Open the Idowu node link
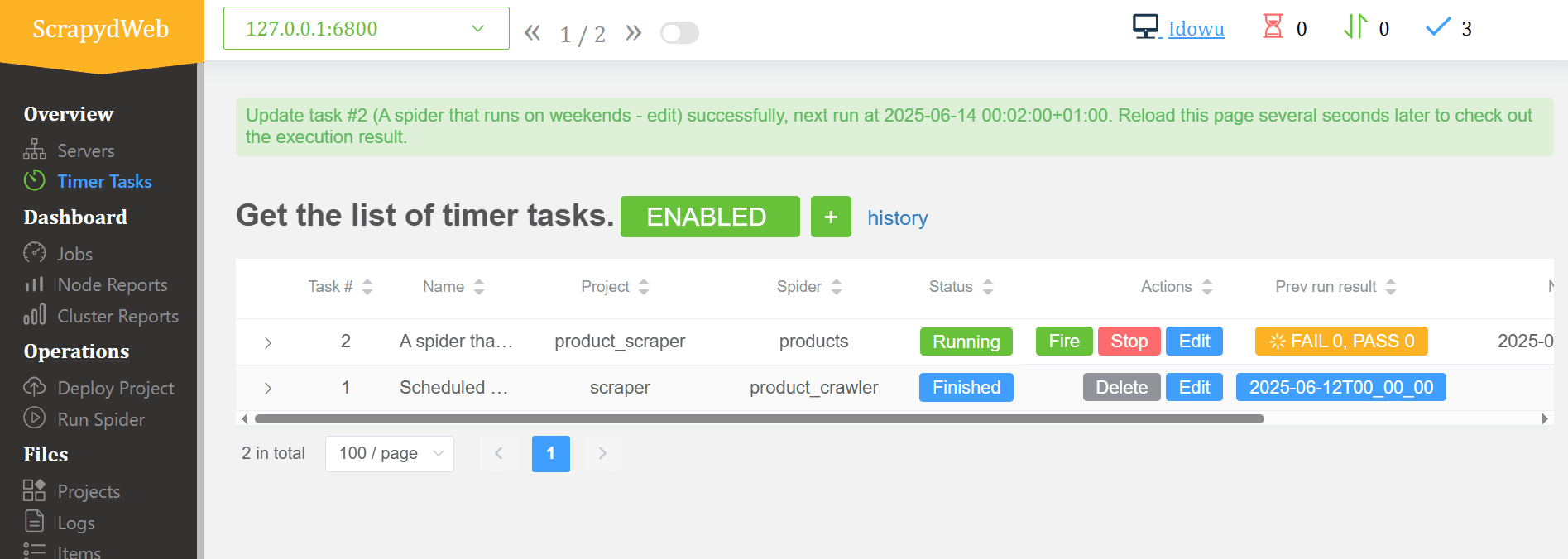 1196,28
